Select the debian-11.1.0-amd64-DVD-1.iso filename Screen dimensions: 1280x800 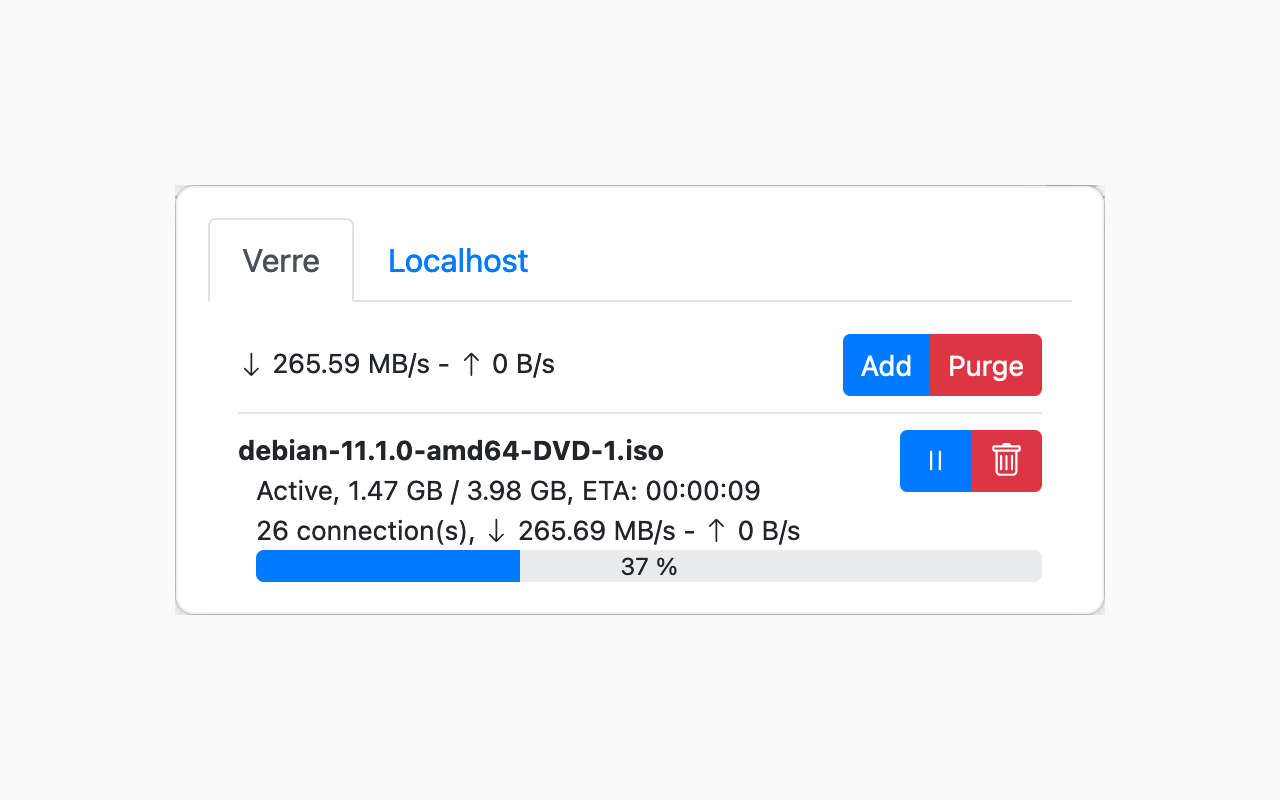(450, 451)
